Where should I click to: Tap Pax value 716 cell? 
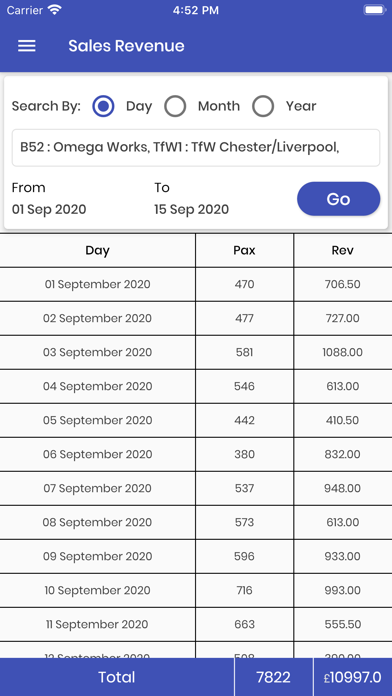tap(244, 590)
